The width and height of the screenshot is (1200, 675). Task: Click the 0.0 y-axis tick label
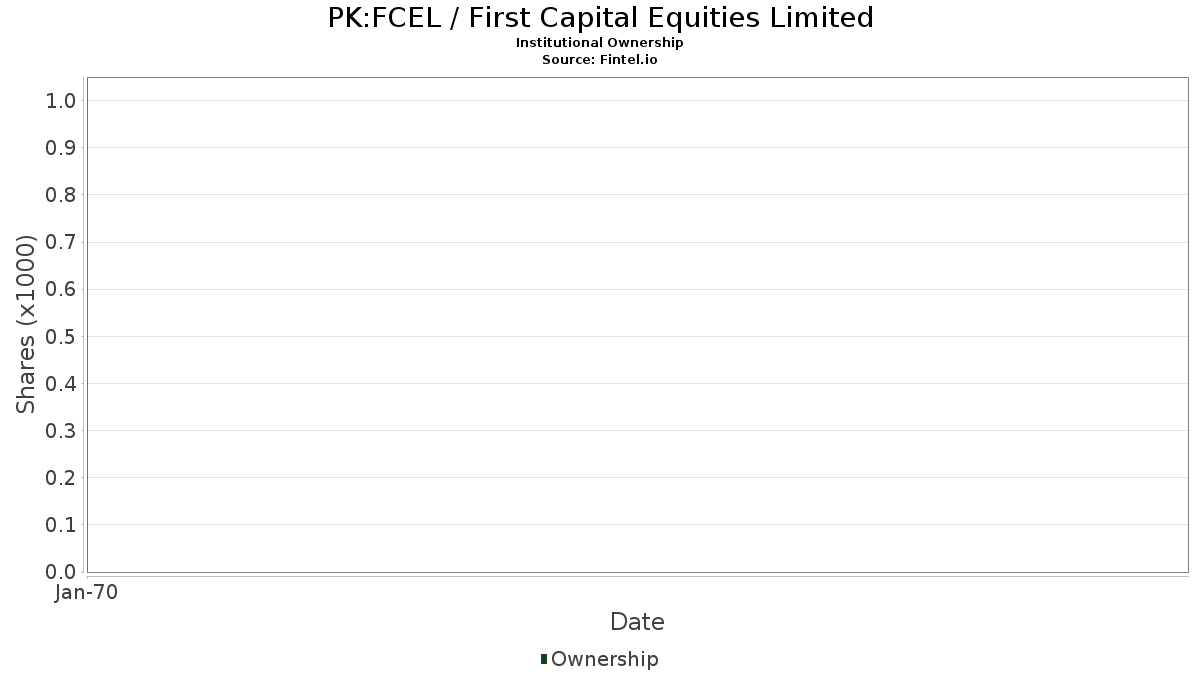61,571
